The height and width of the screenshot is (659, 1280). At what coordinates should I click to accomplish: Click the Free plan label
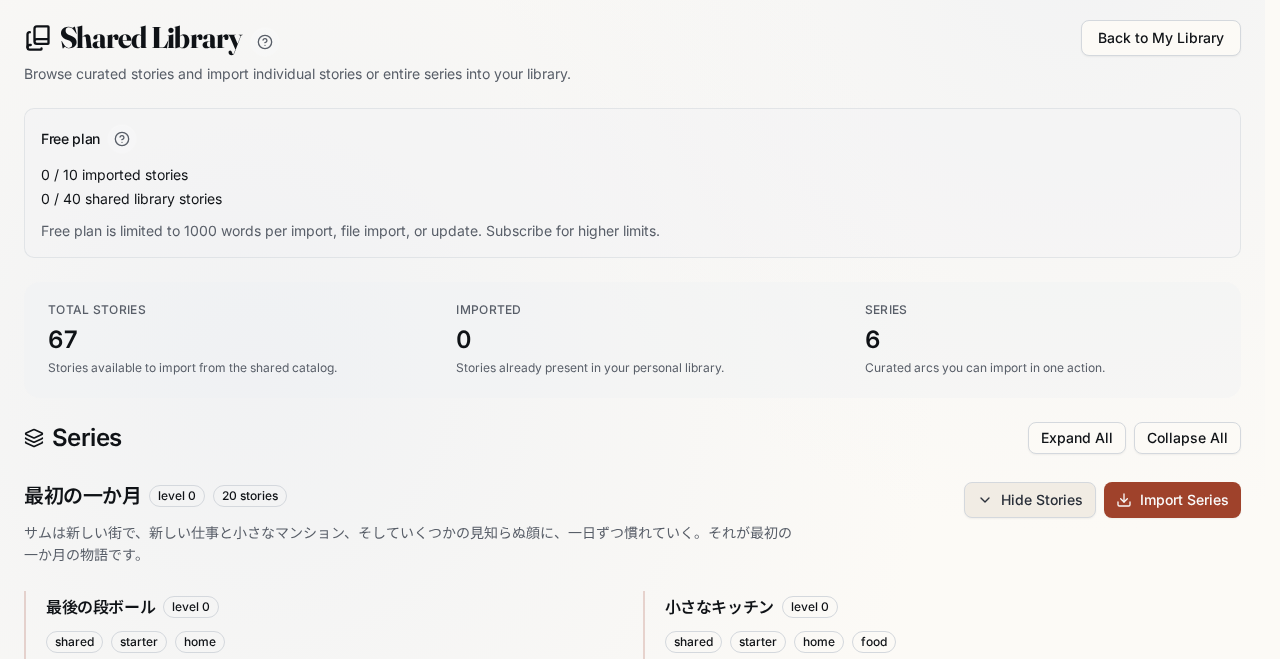click(x=71, y=139)
